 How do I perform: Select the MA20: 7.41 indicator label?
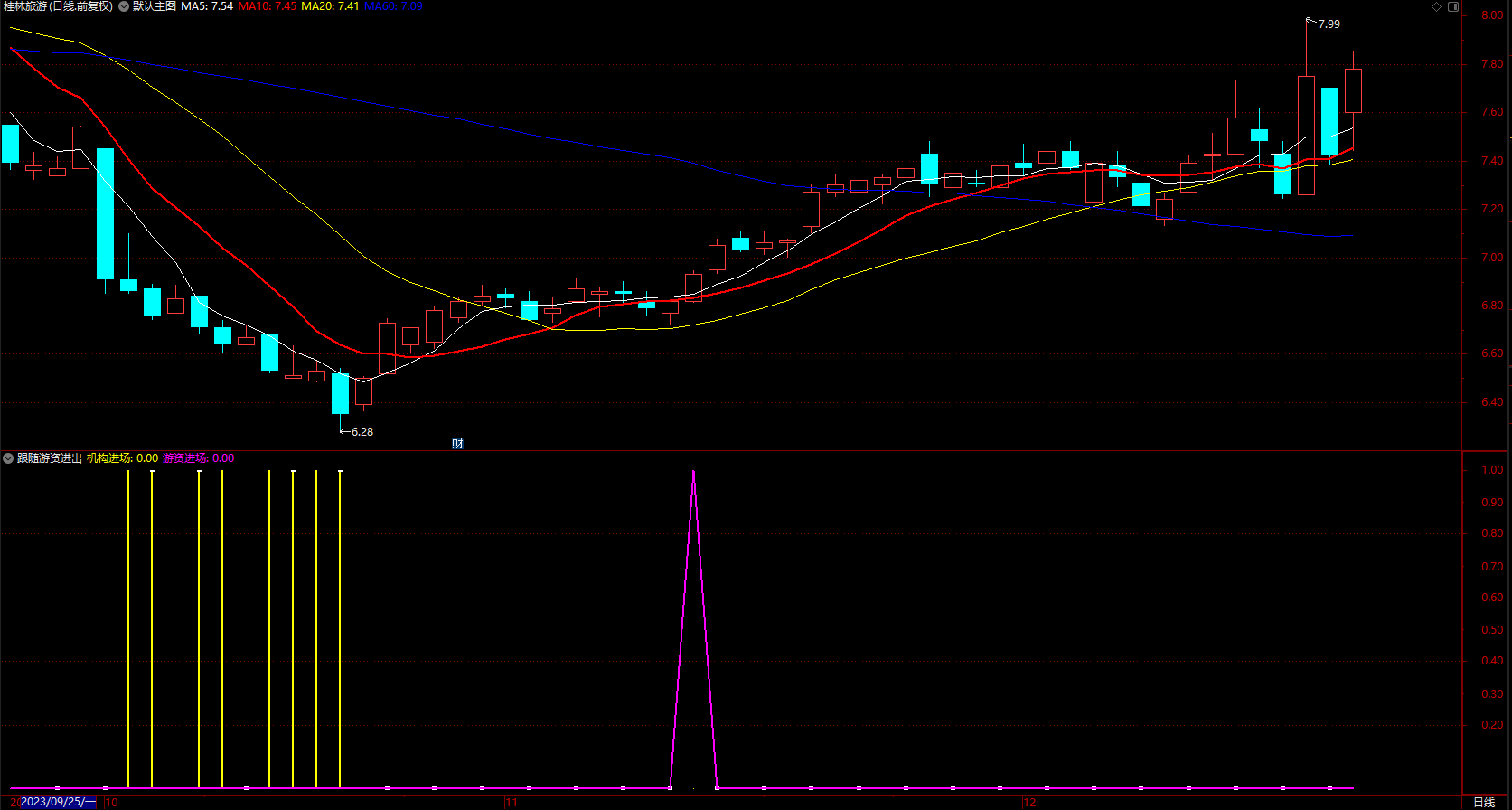click(330, 6)
